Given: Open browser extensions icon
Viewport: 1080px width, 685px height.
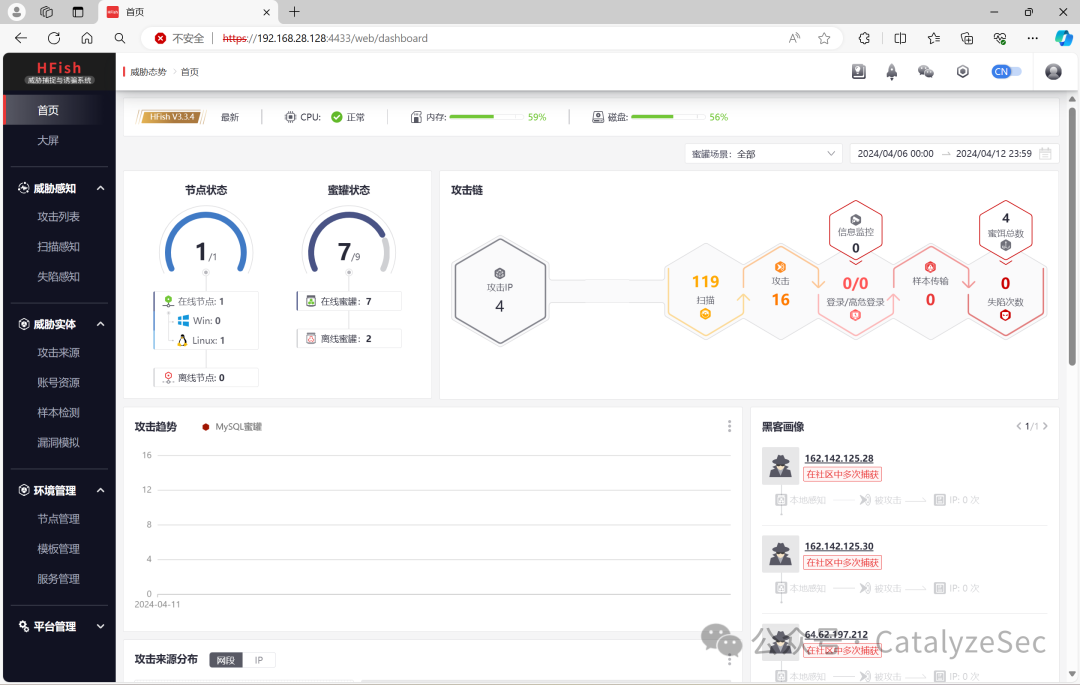Looking at the screenshot, I should click(864, 39).
